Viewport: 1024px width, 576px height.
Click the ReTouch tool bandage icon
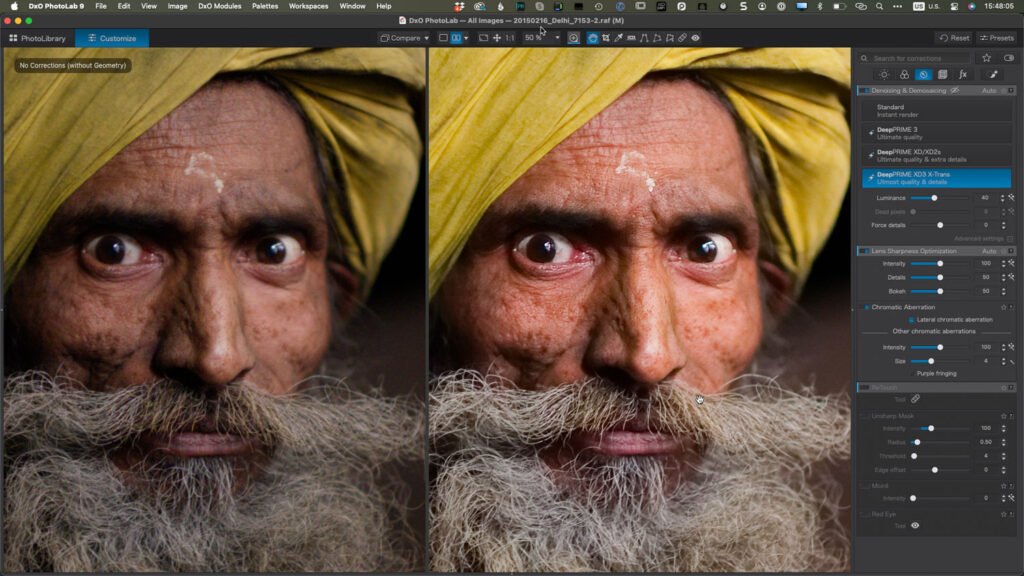point(915,399)
